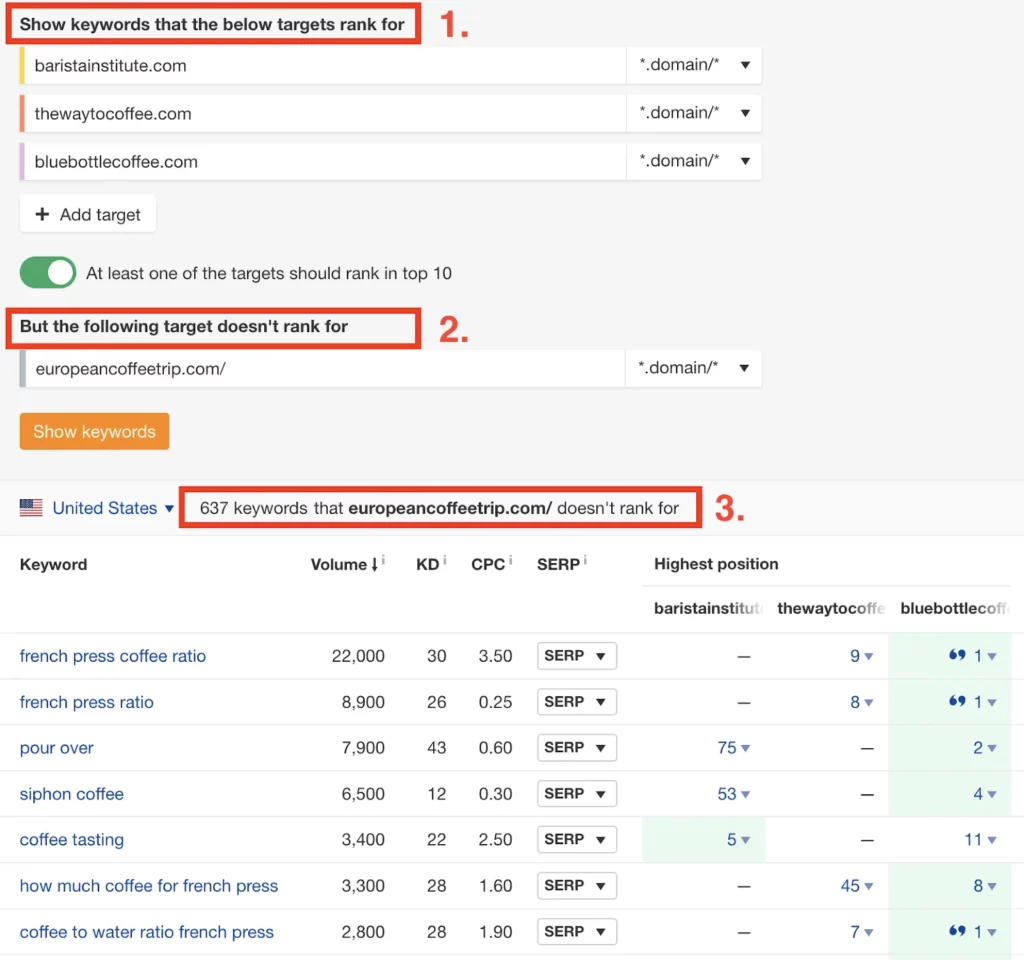This screenshot has height=960, width=1024.
Task: Click the 637 keywords result summary text
Action: [x=439, y=508]
